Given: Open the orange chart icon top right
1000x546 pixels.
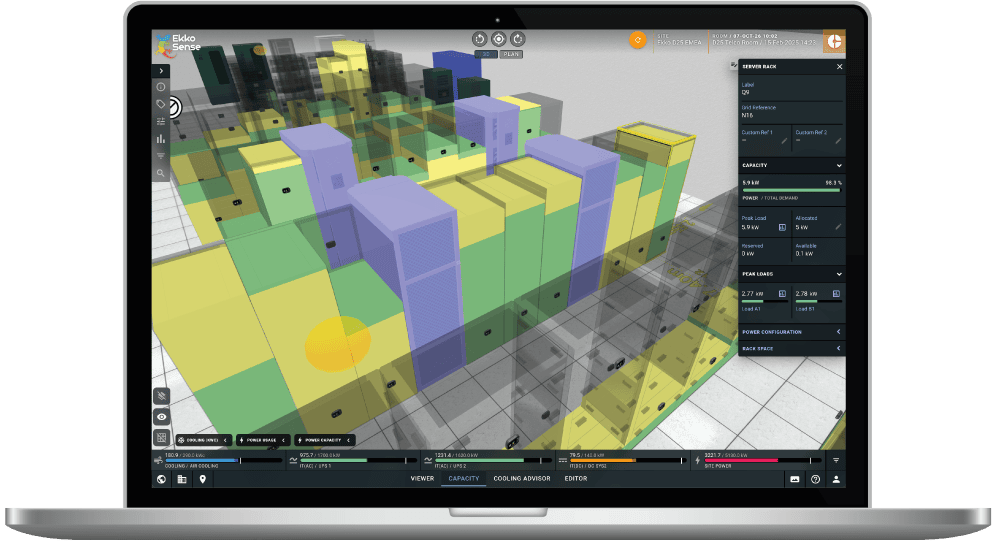Looking at the screenshot, I should coord(834,41).
